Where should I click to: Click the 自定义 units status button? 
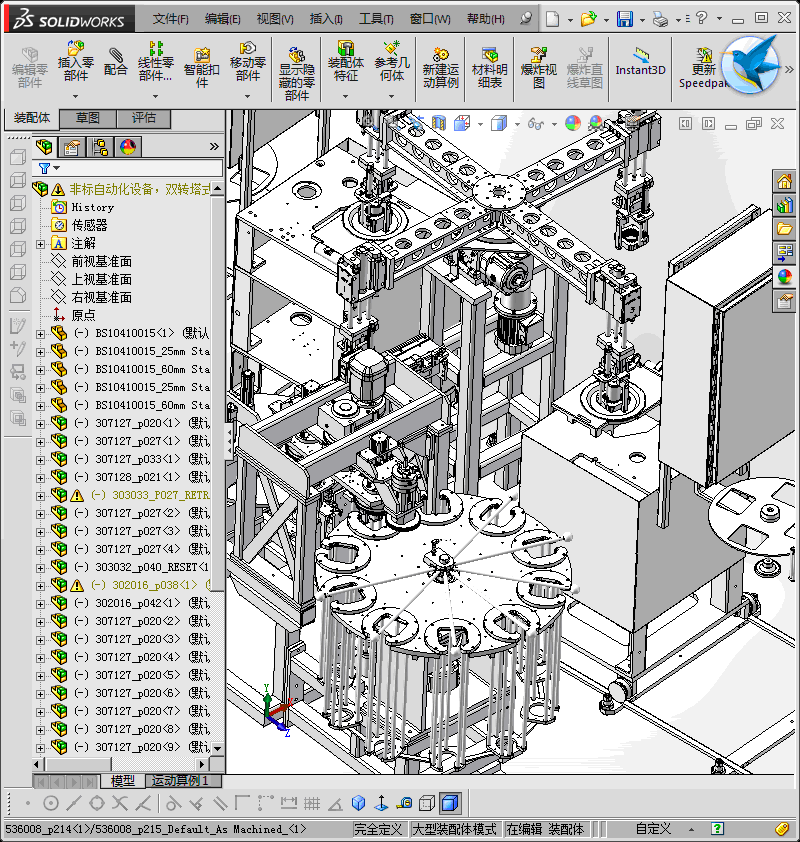(653, 829)
